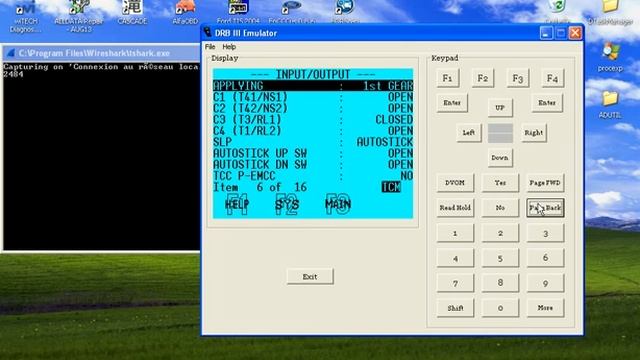
Task: Click the TCC P-EMCC row
Action: coord(313,176)
